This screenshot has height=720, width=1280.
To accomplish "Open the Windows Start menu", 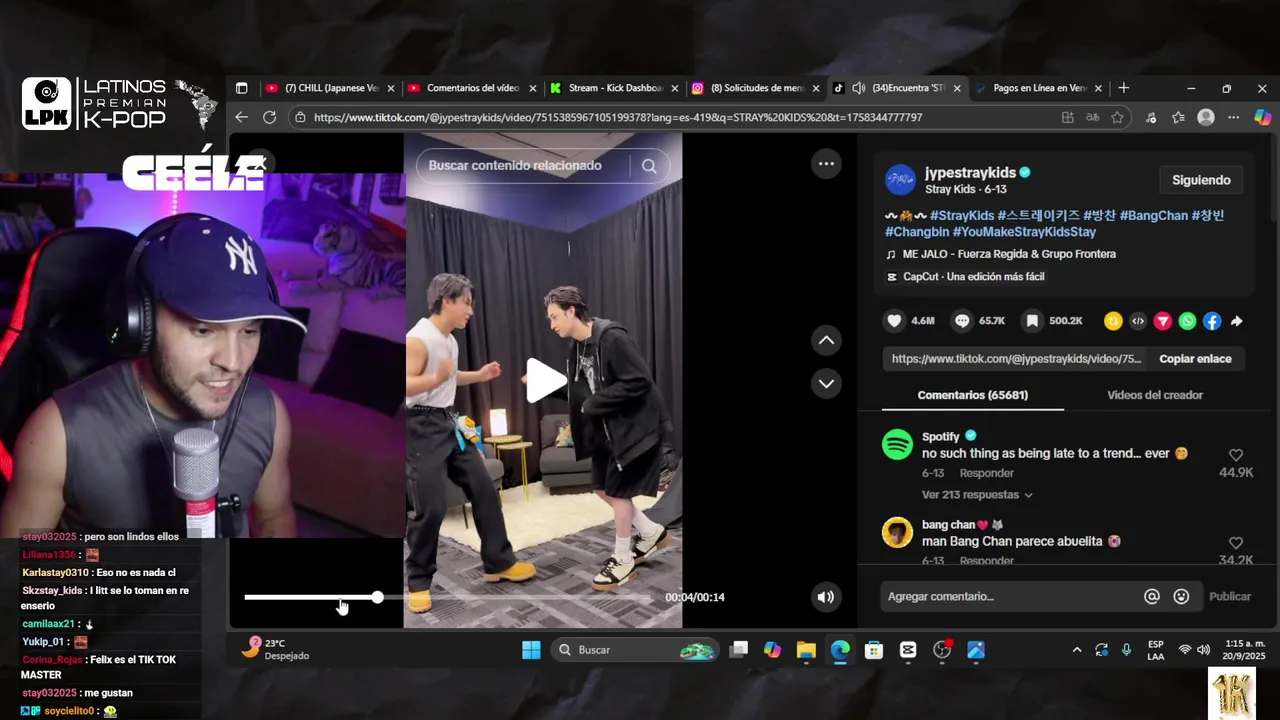I will coord(531,650).
